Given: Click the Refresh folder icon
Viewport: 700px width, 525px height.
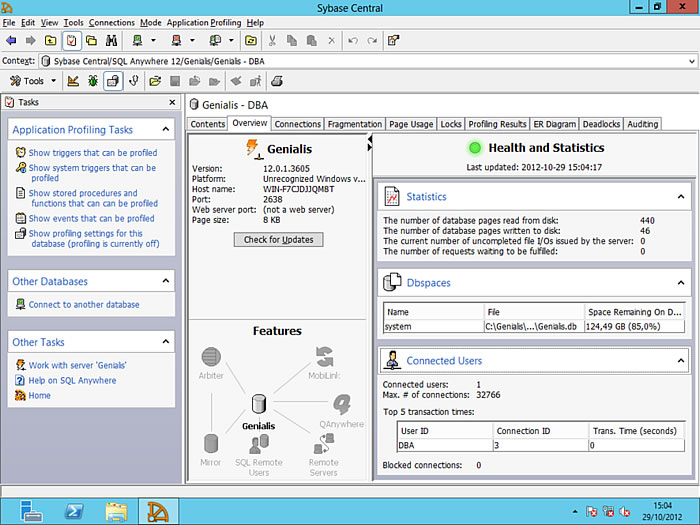Looking at the screenshot, I should coord(251,41).
